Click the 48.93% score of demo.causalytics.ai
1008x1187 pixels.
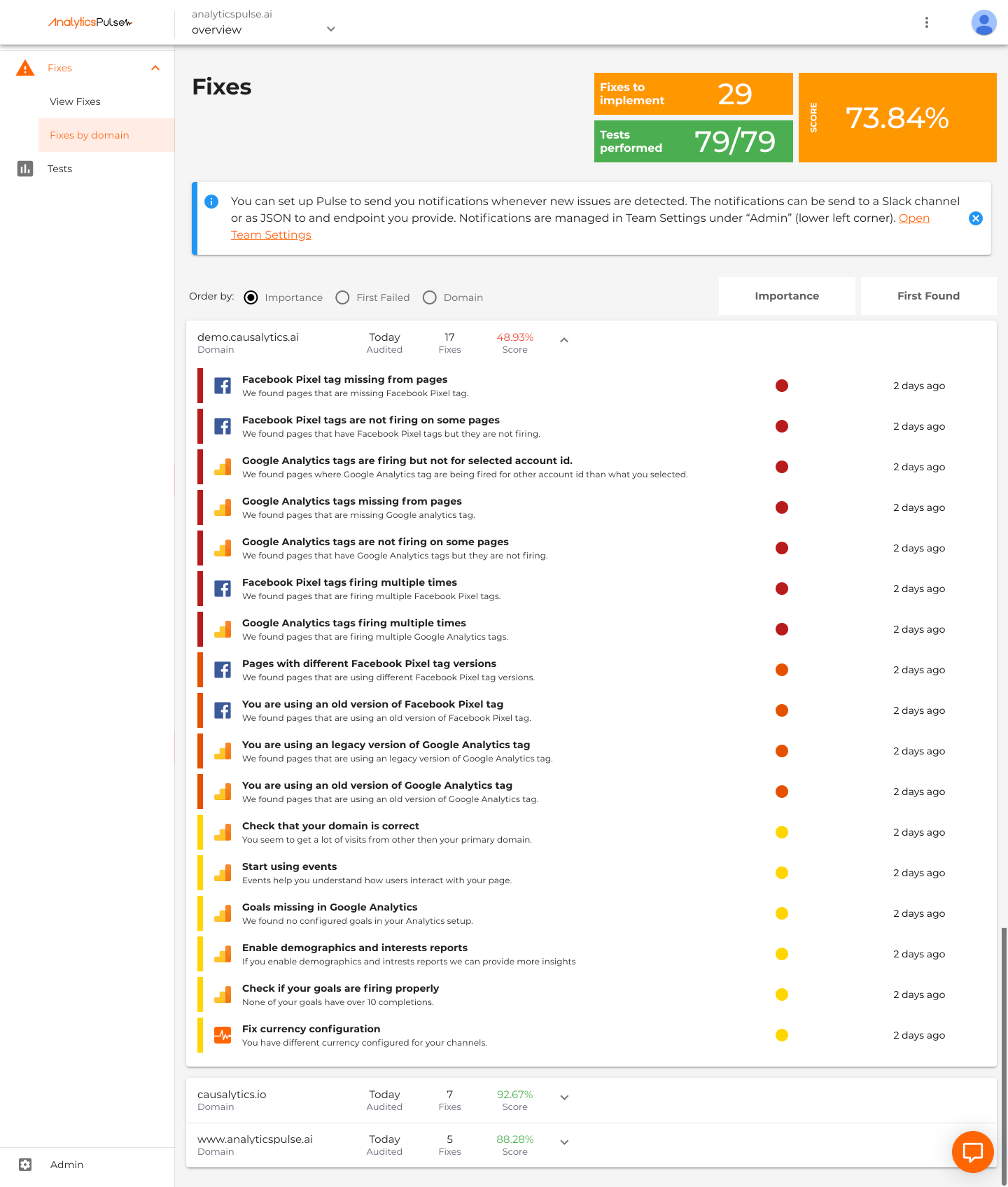[x=514, y=337]
